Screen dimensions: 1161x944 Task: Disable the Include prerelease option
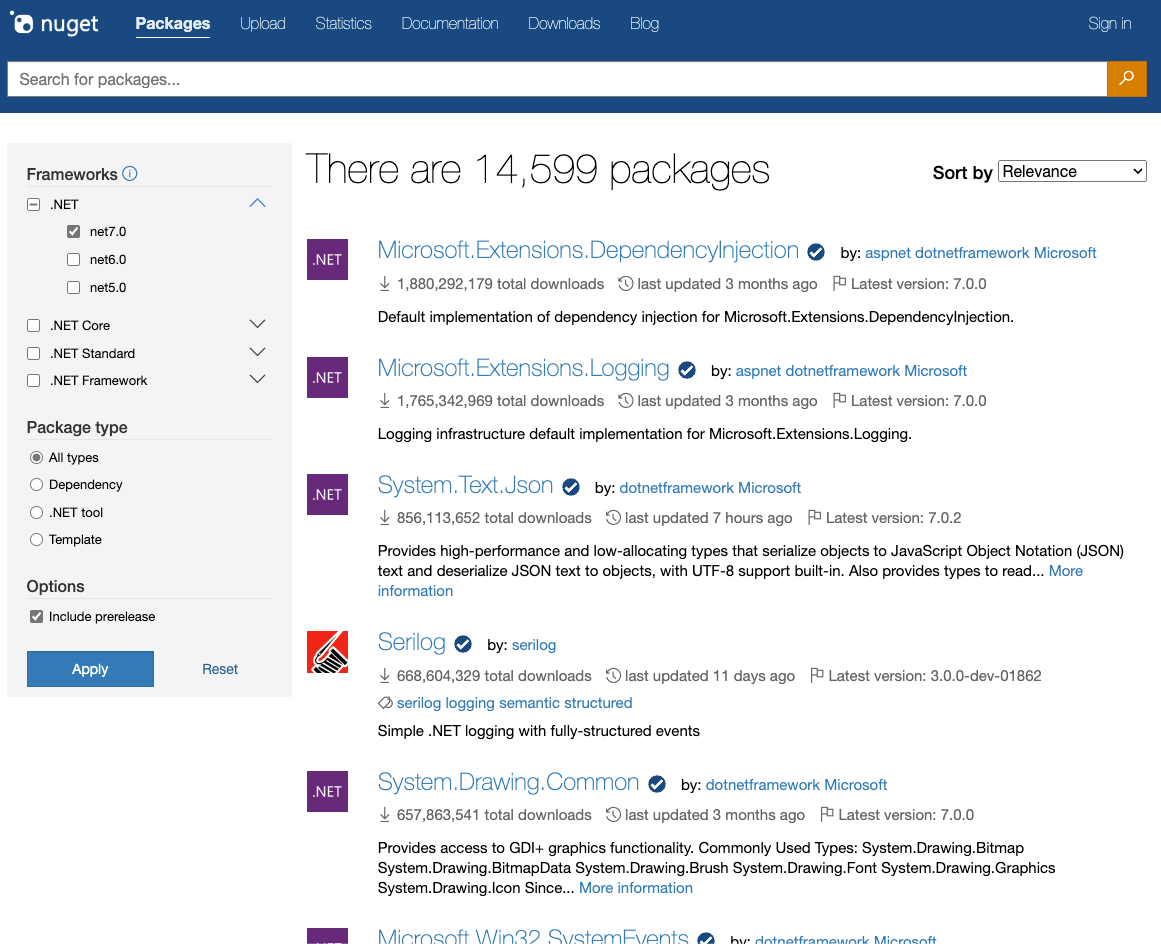pyautogui.click(x=37, y=617)
